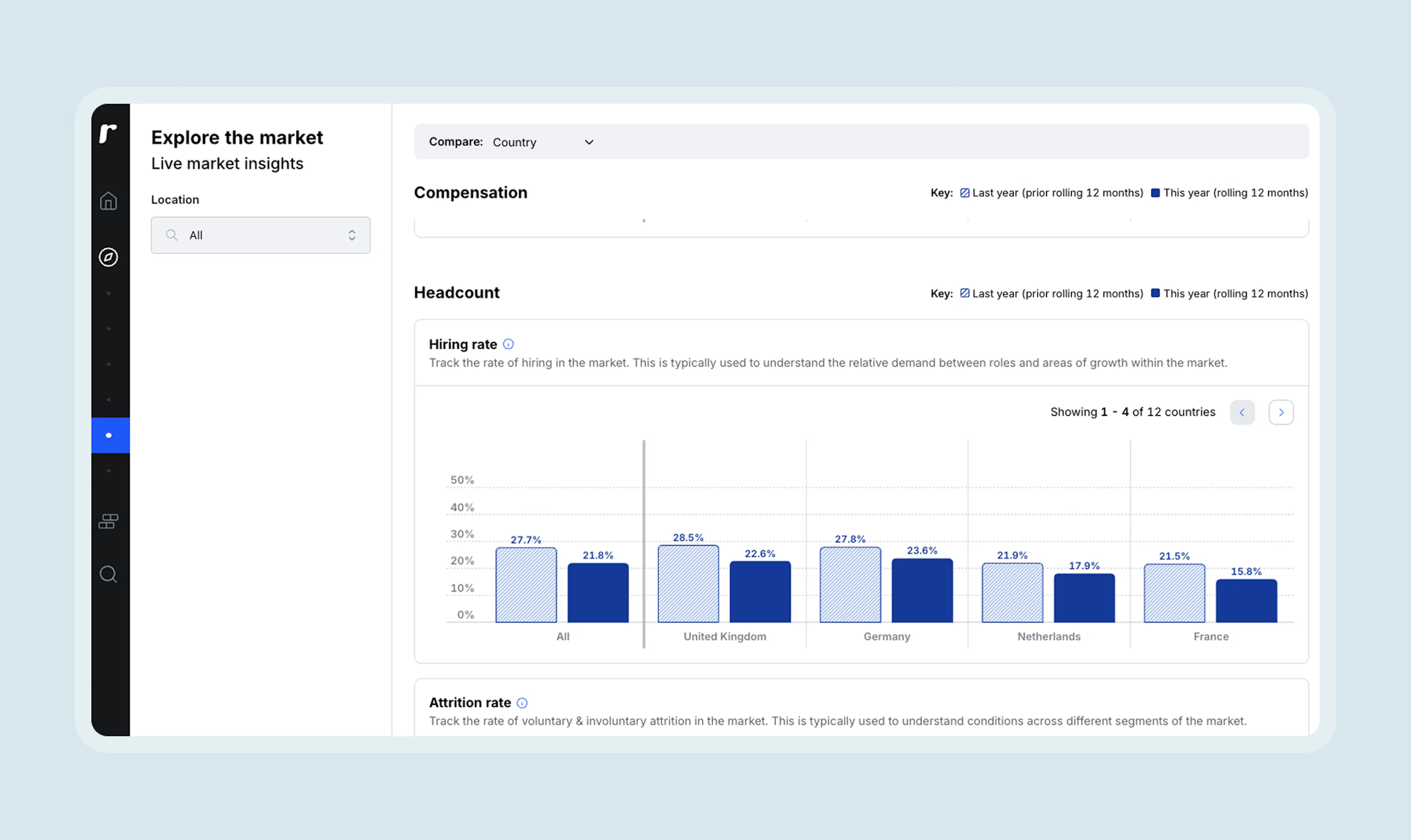
Task: Click the search icon in Location field
Action: pos(172,235)
